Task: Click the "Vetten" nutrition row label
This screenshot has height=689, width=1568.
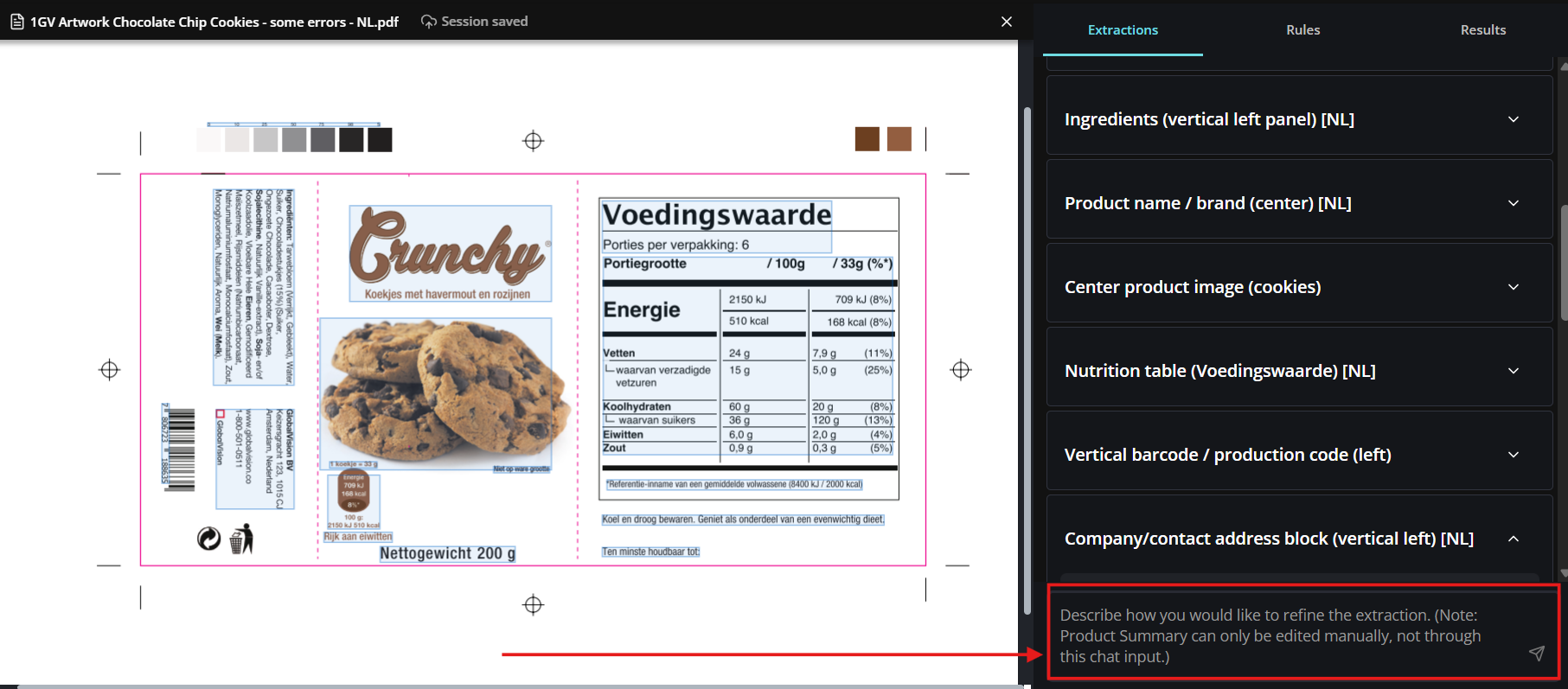Action: coord(619,353)
